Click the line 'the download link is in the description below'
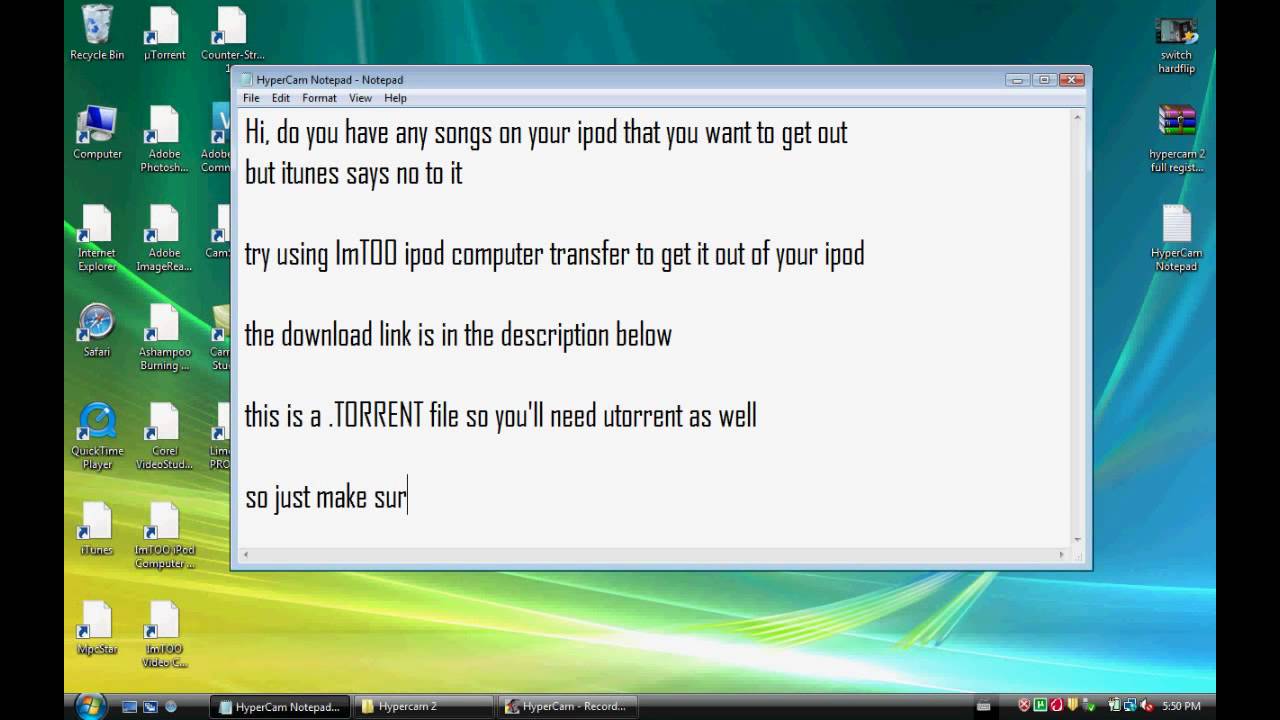This screenshot has width=1280, height=720. tap(458, 335)
